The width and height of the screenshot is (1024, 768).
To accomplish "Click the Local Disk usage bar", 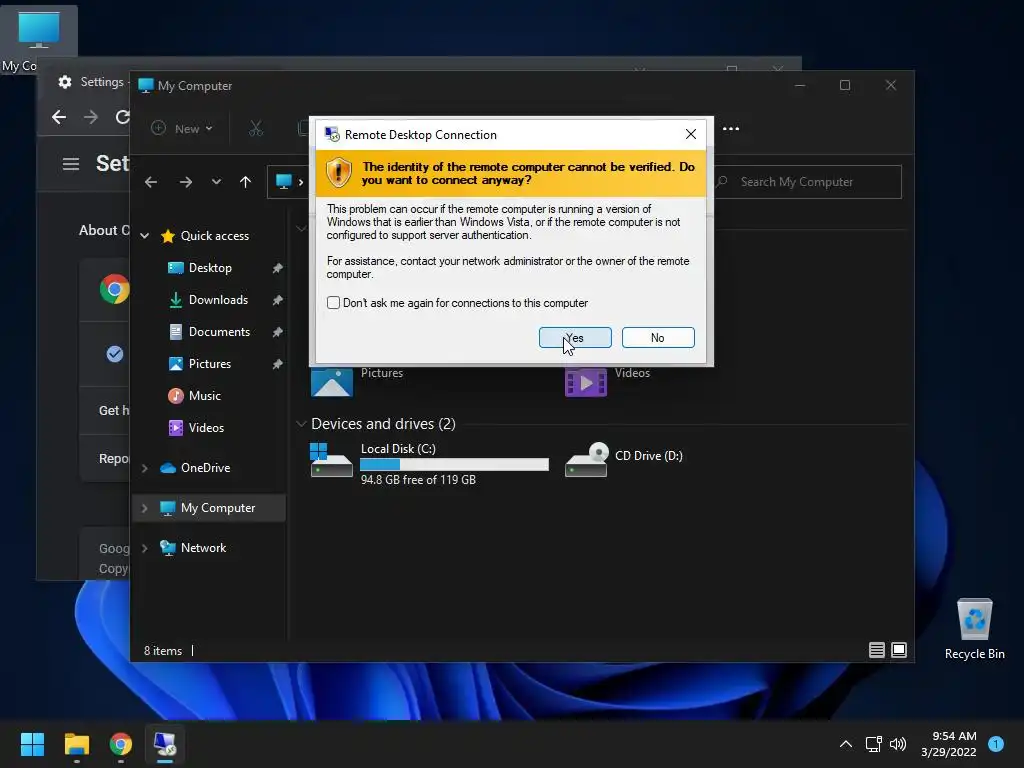I will pyautogui.click(x=454, y=464).
